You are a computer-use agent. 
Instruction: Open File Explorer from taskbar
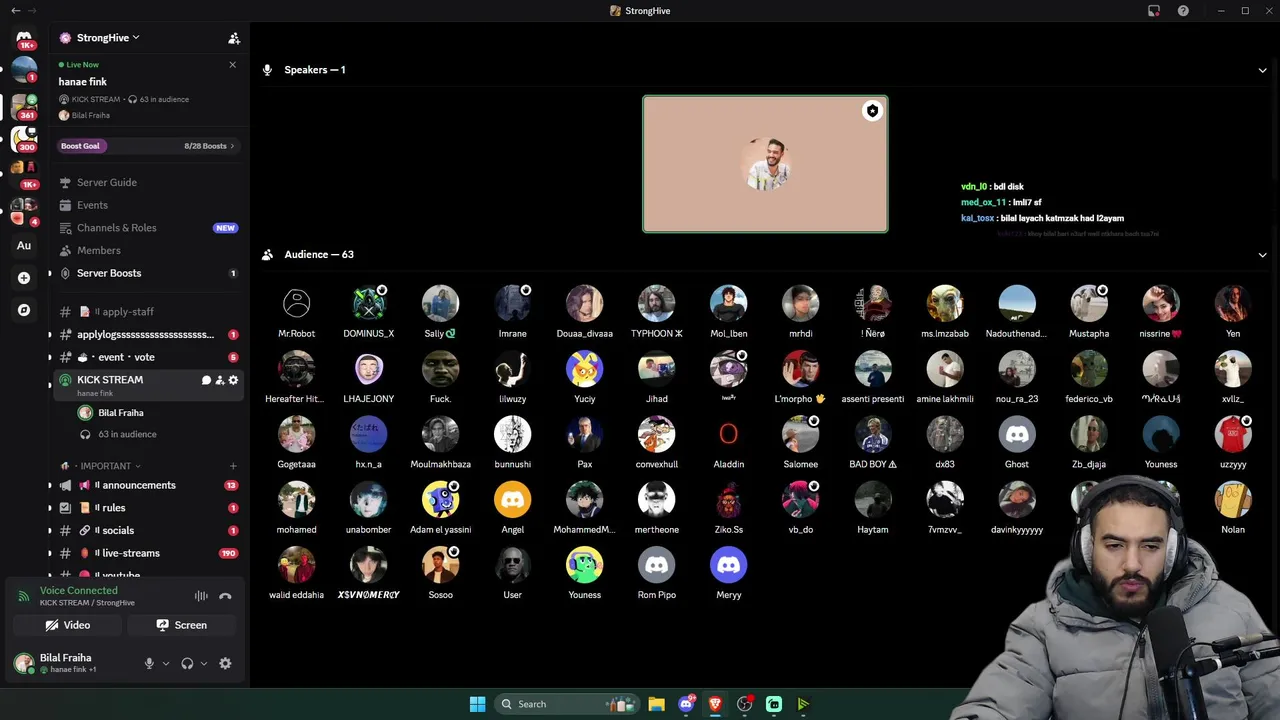point(656,704)
